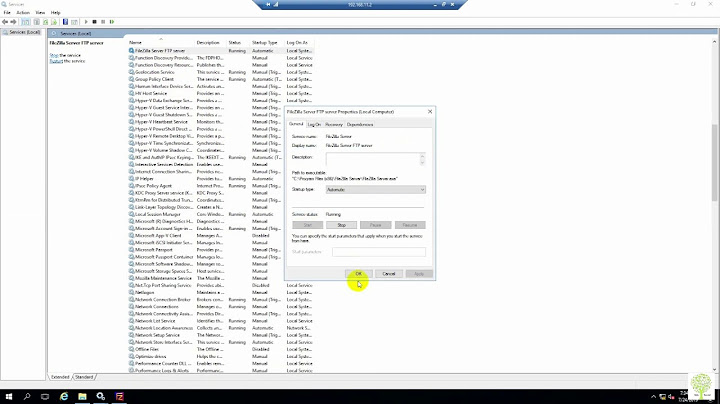Viewport: 720px width, 404px height.
Task: Click the gear icon beside Group Policy Client
Action: pyautogui.click(x=131, y=79)
